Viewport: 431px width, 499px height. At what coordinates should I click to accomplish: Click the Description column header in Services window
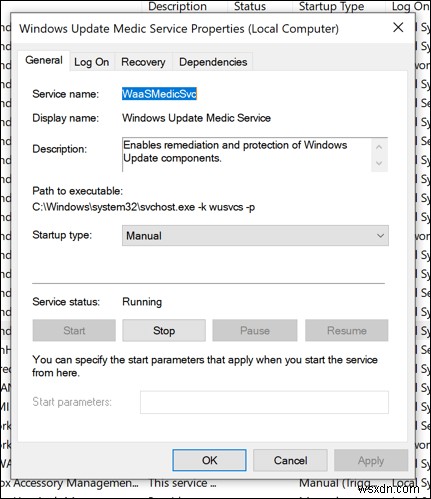pyautogui.click(x=177, y=6)
